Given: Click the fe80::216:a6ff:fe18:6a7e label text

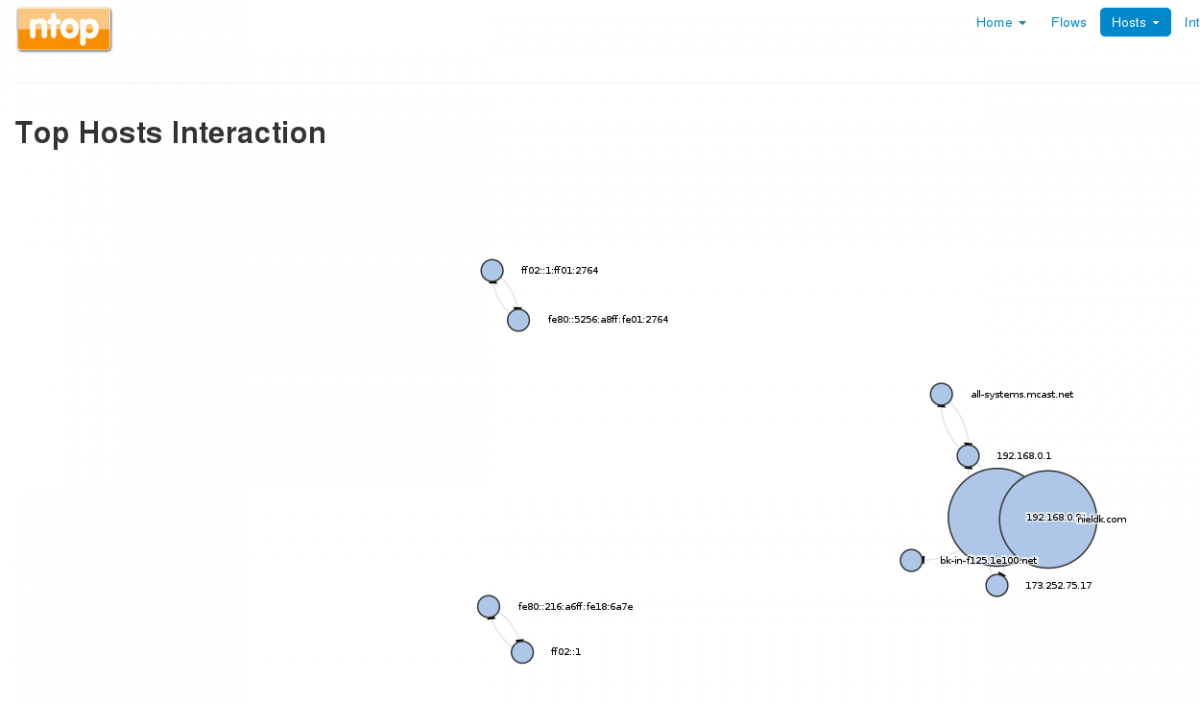Looking at the screenshot, I should tap(575, 606).
